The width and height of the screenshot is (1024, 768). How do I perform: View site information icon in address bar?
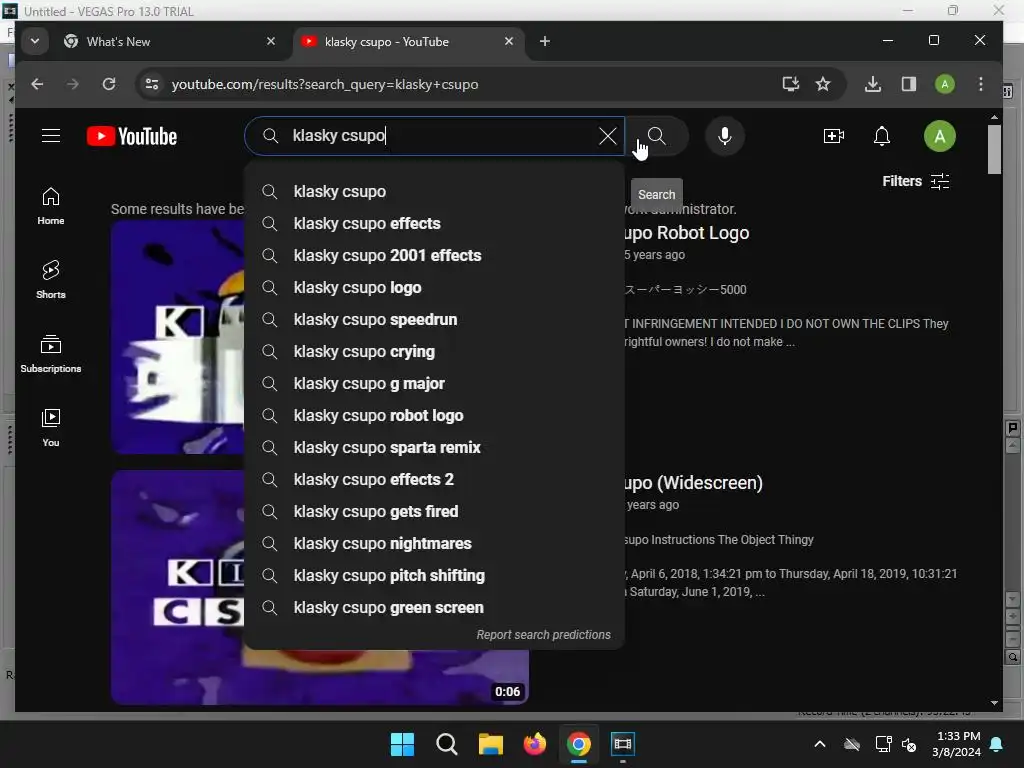coord(152,84)
